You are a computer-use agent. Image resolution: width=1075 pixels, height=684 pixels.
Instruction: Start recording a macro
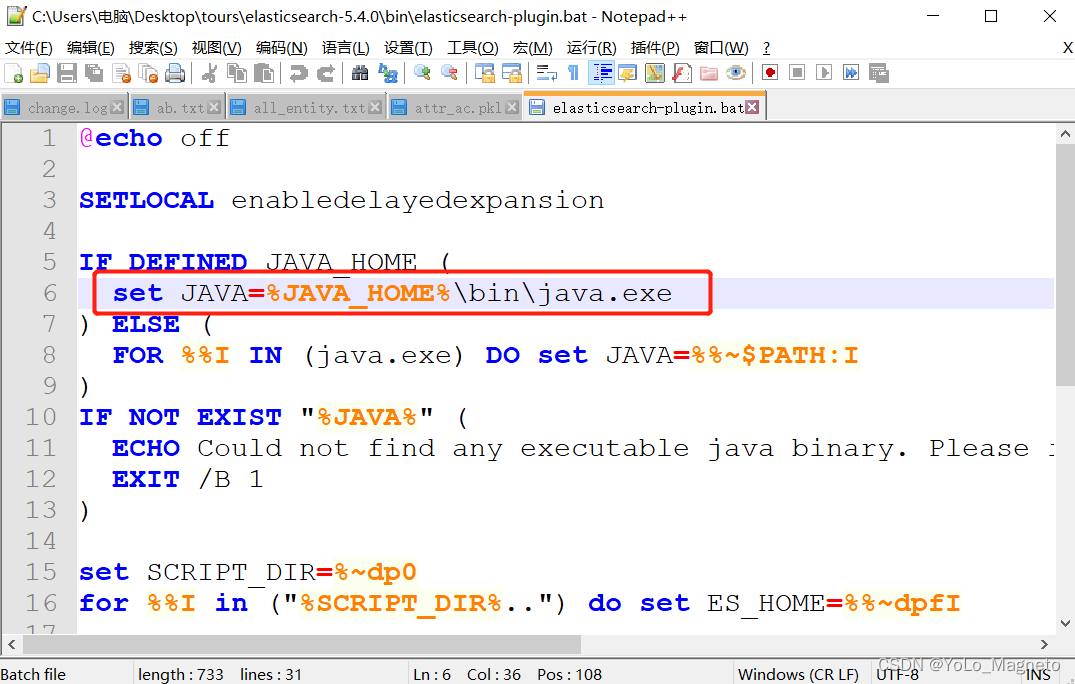(x=768, y=73)
